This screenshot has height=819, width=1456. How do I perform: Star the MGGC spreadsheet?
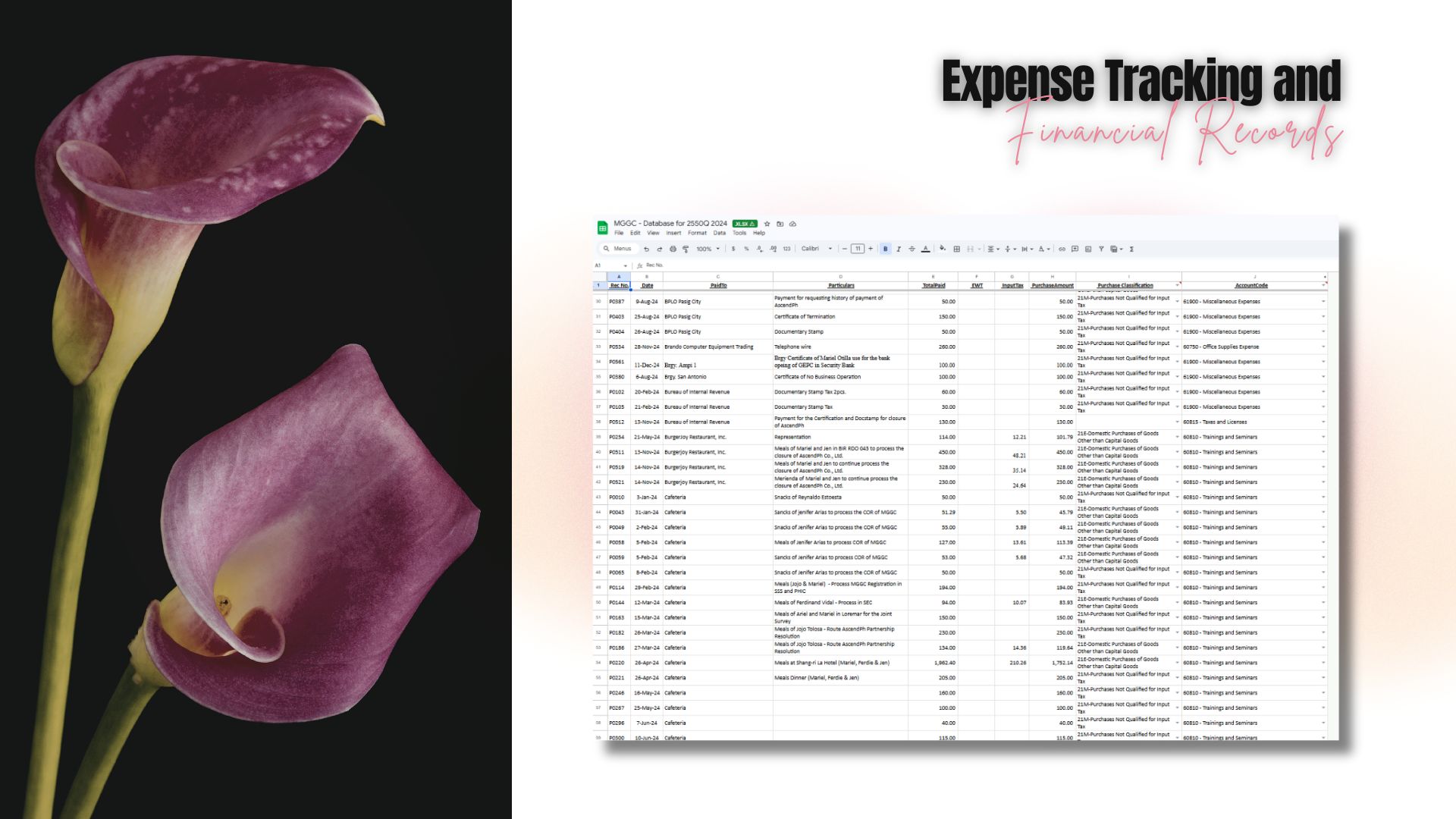[767, 224]
